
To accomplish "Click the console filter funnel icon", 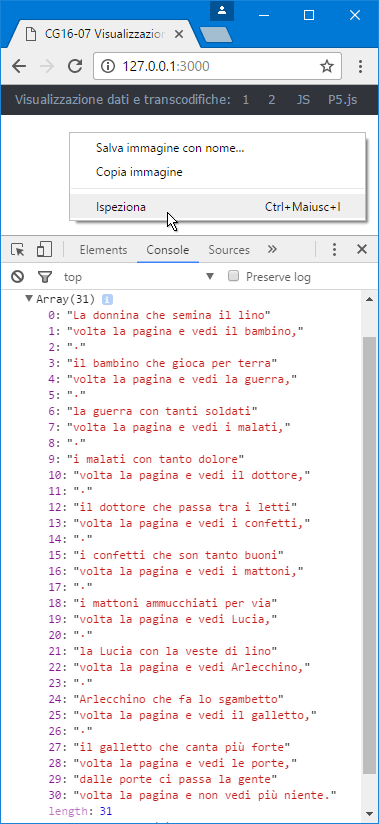I will point(45,276).
